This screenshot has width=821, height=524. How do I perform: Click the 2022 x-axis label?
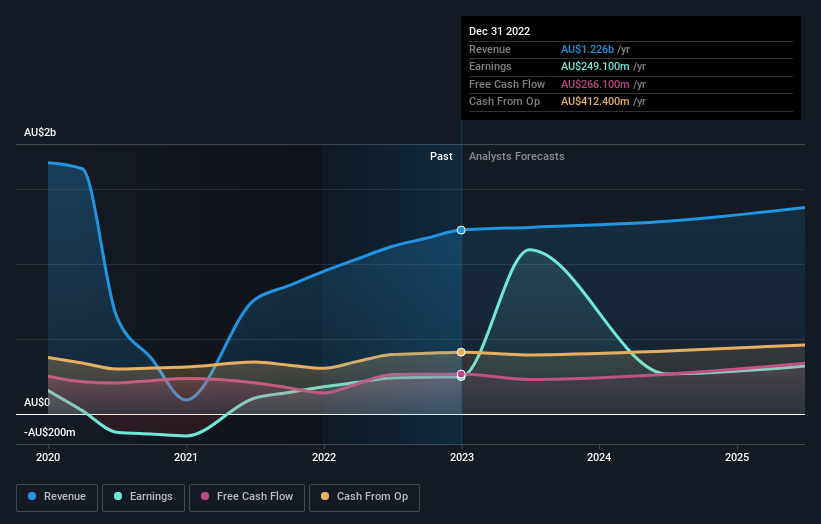tap(324, 457)
